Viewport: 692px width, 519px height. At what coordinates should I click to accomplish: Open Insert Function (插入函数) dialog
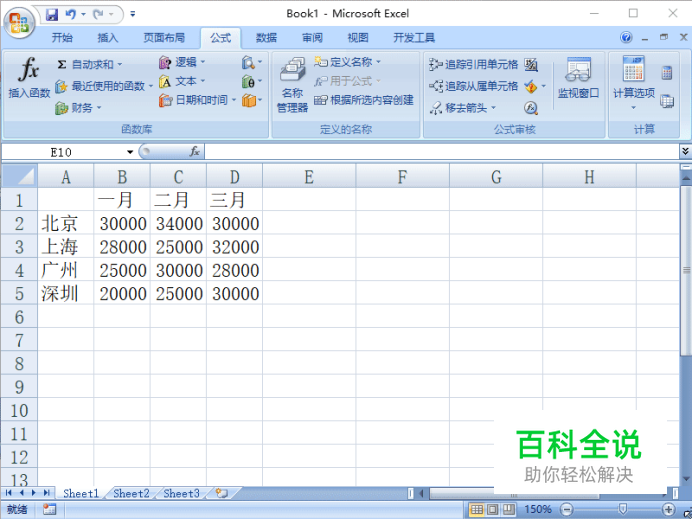[x=29, y=78]
